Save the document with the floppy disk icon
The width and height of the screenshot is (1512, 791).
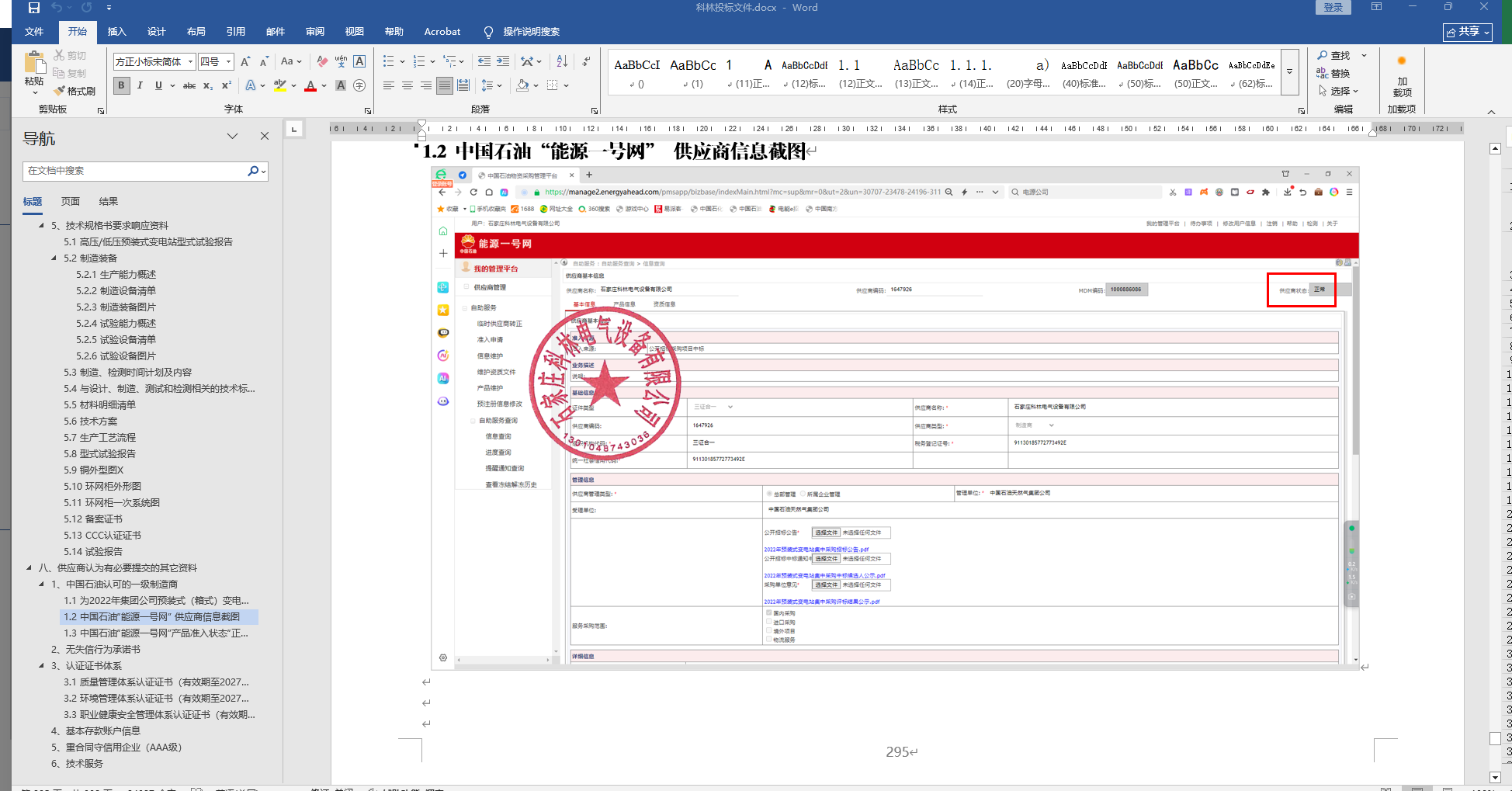tap(33, 8)
